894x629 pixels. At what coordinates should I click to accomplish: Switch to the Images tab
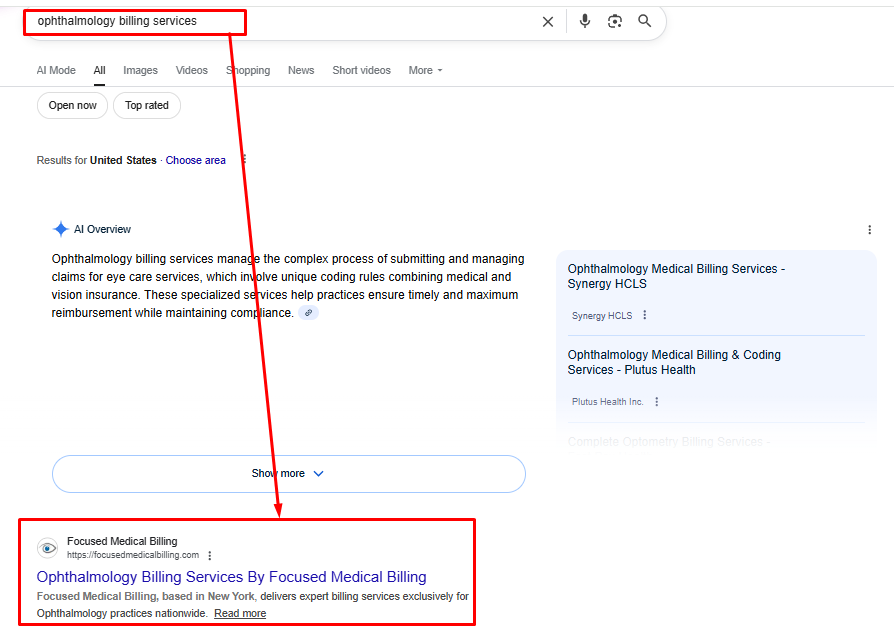tap(140, 70)
